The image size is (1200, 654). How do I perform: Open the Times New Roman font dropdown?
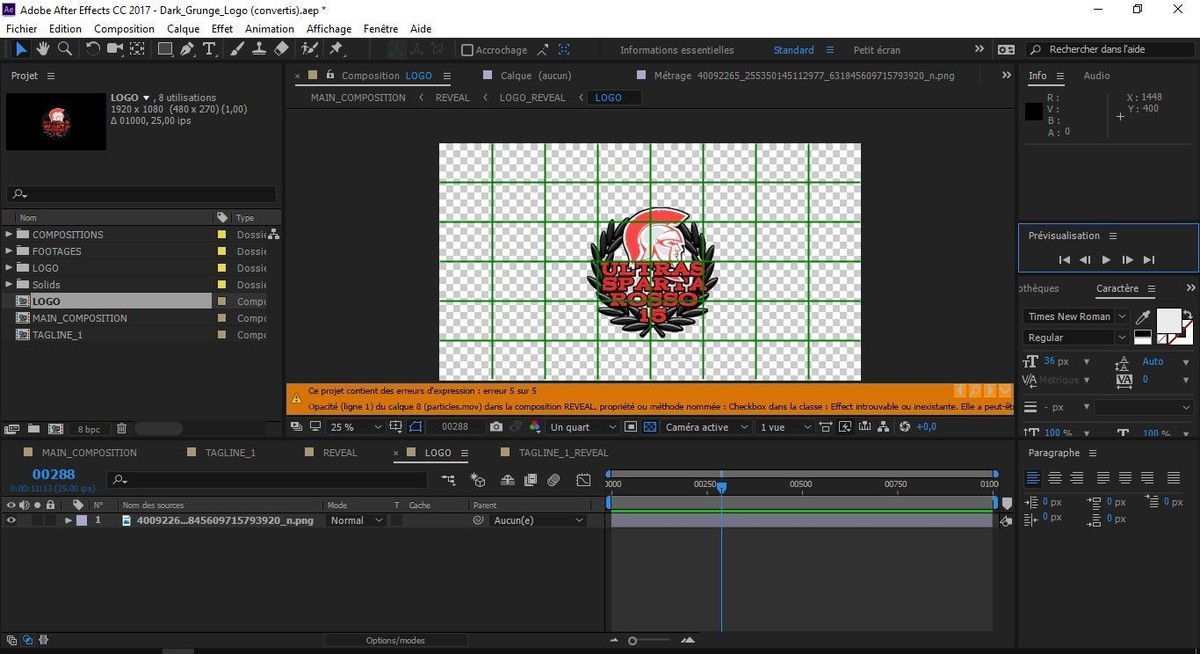[x=1076, y=316]
